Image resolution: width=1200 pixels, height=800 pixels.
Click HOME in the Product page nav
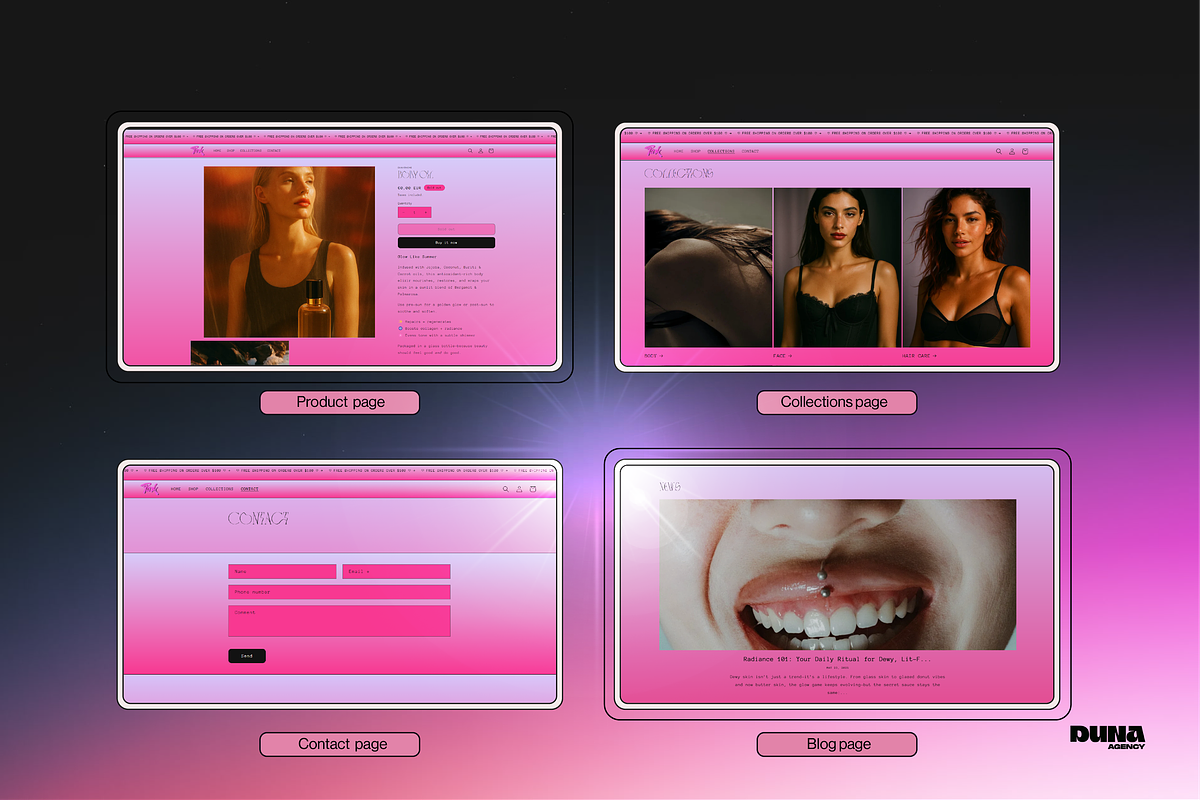pos(217,151)
